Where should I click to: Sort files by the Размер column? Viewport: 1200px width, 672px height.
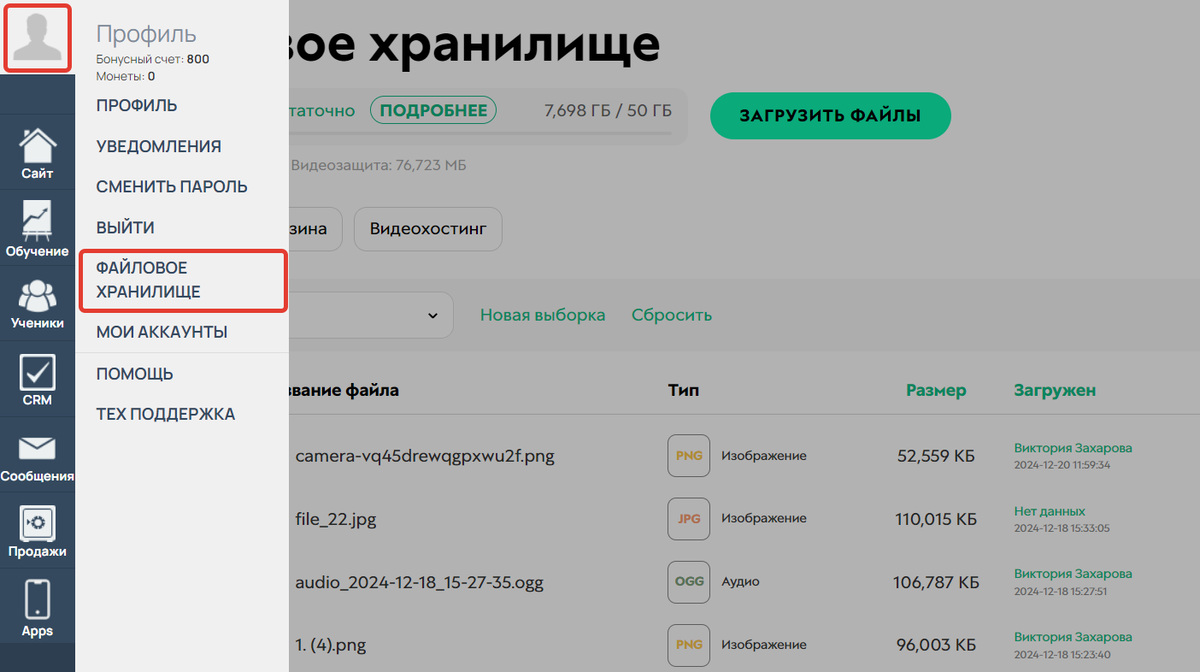pos(936,390)
